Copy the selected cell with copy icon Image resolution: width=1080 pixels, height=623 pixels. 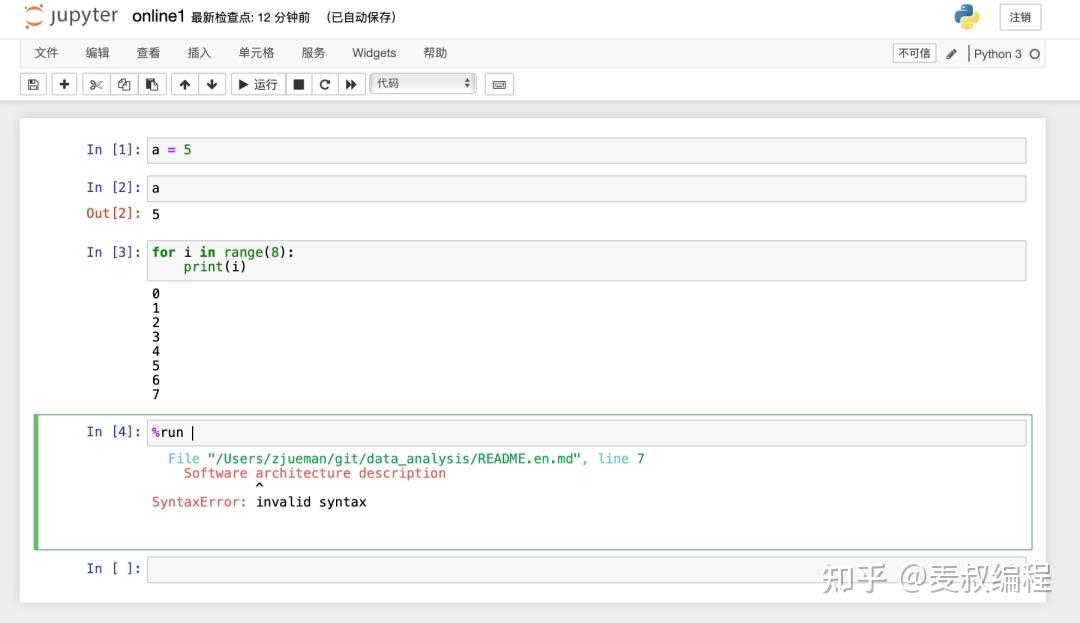point(123,84)
